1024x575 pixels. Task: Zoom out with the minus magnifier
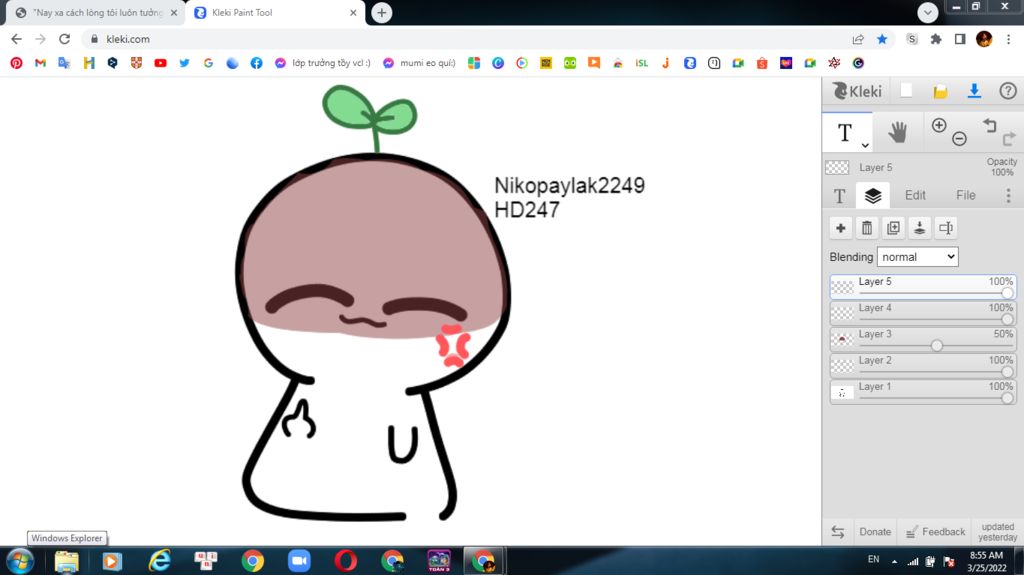tap(959, 139)
